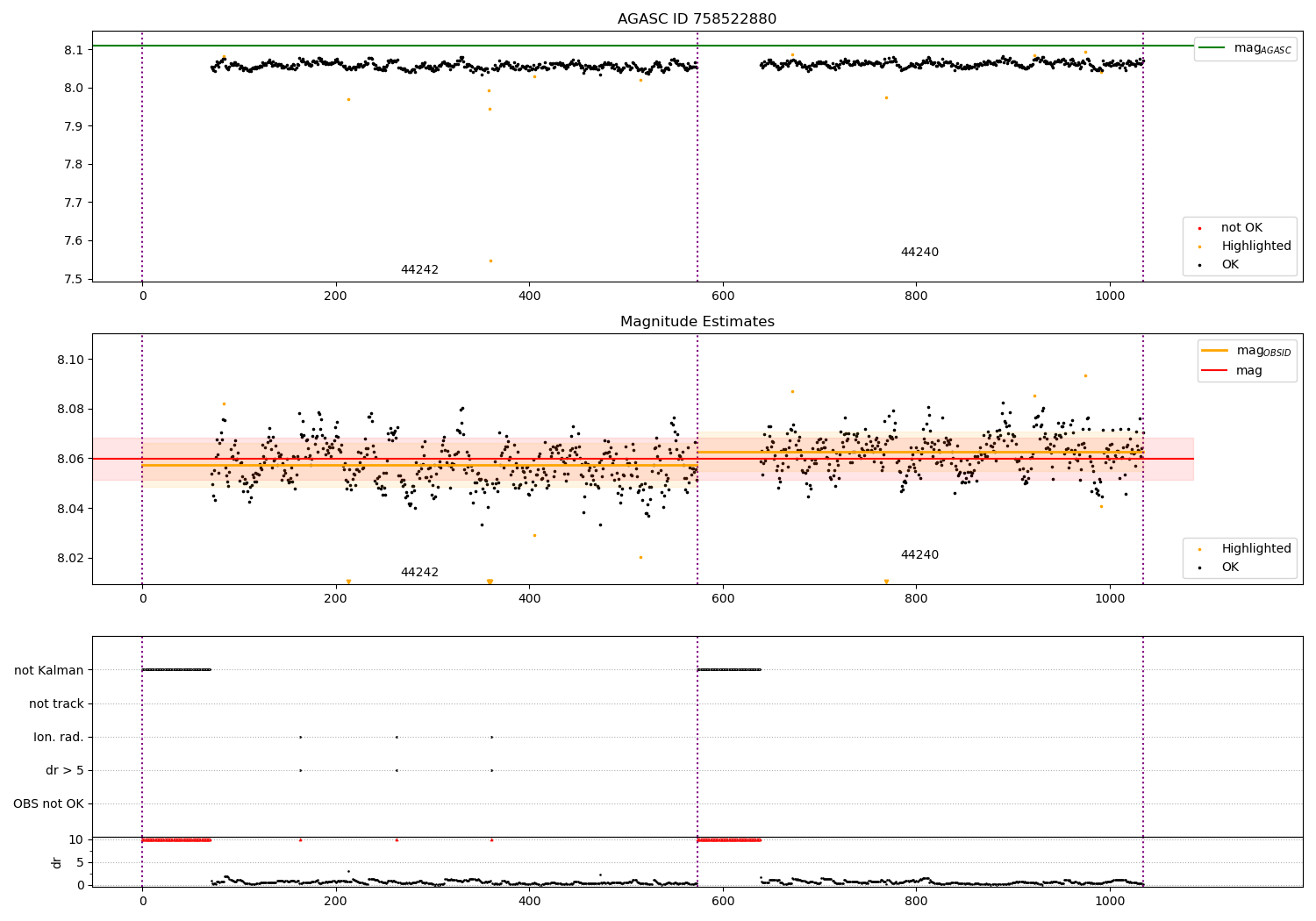
Task: Click "not OK" in the top legend
Action: [x=1241, y=228]
